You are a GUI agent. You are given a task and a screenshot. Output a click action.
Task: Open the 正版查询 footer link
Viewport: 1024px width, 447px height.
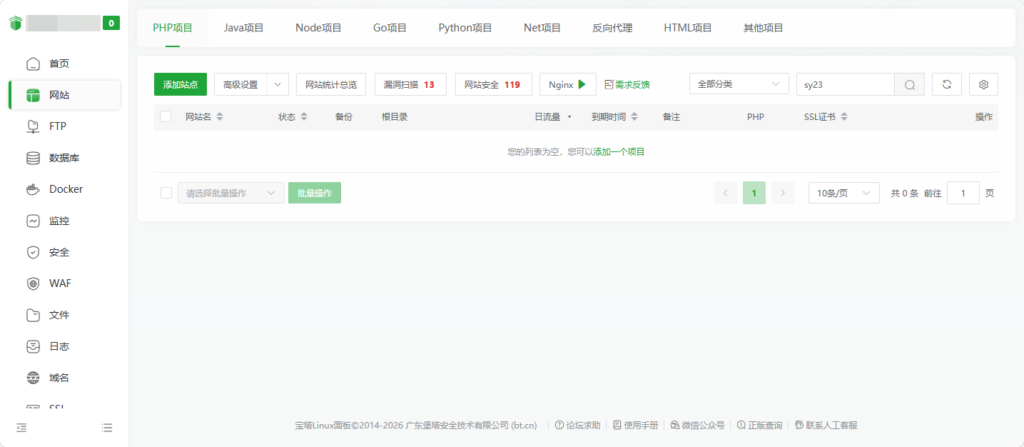760,425
